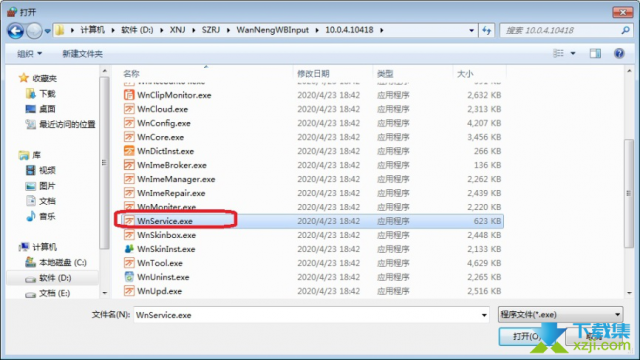This screenshot has height=360, width=640.
Task: Click the WnDictInst.exe file icon
Action: coord(129,151)
